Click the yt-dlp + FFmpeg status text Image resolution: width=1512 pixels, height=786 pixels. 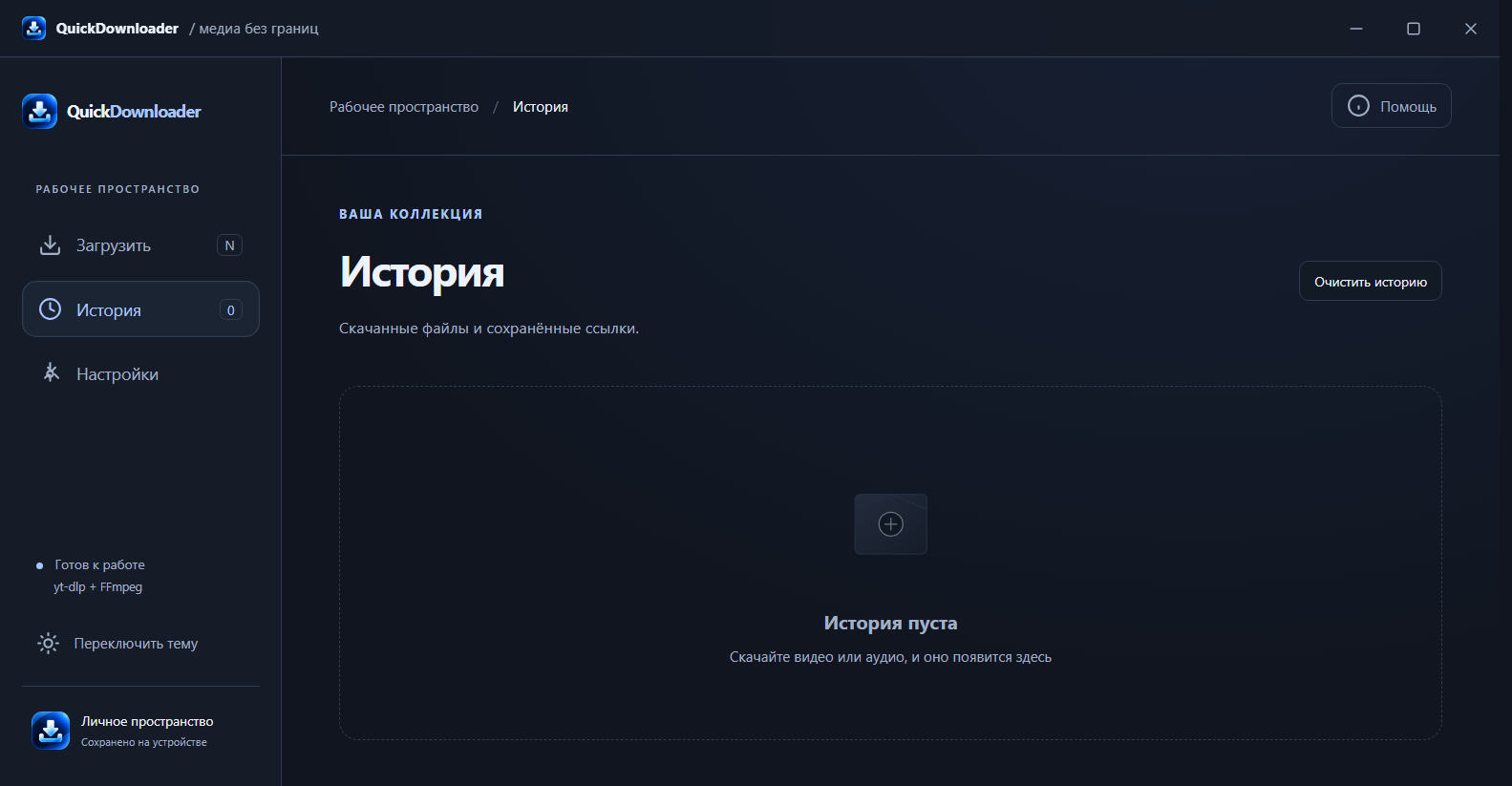click(97, 587)
